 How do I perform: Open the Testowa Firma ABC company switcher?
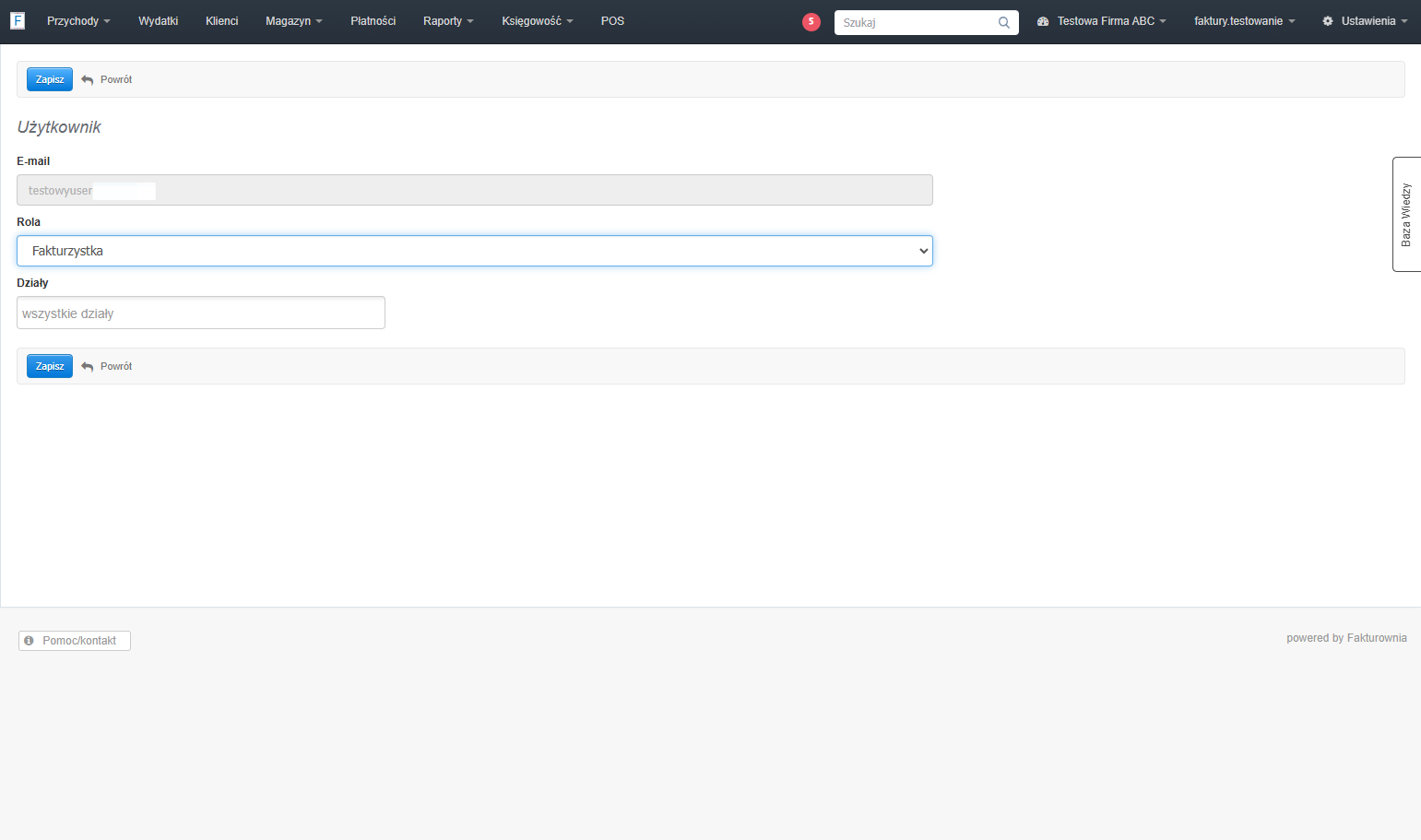tap(1102, 21)
